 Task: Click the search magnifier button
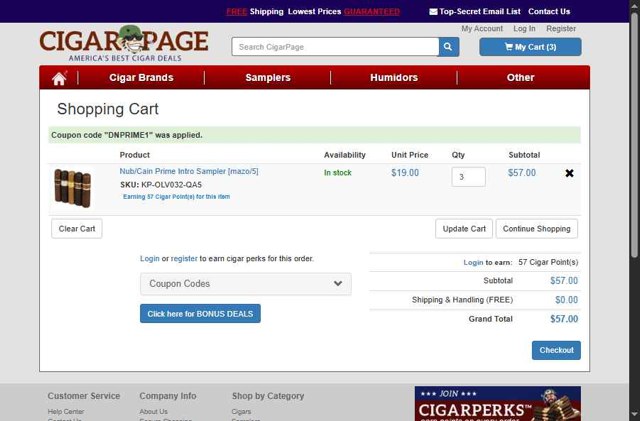tap(449, 47)
